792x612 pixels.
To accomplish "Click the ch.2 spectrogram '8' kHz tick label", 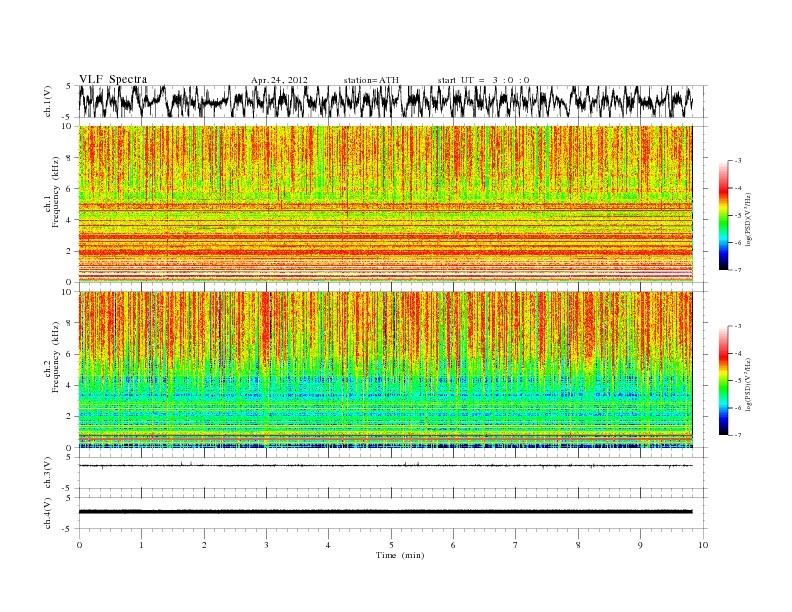I will point(69,323).
